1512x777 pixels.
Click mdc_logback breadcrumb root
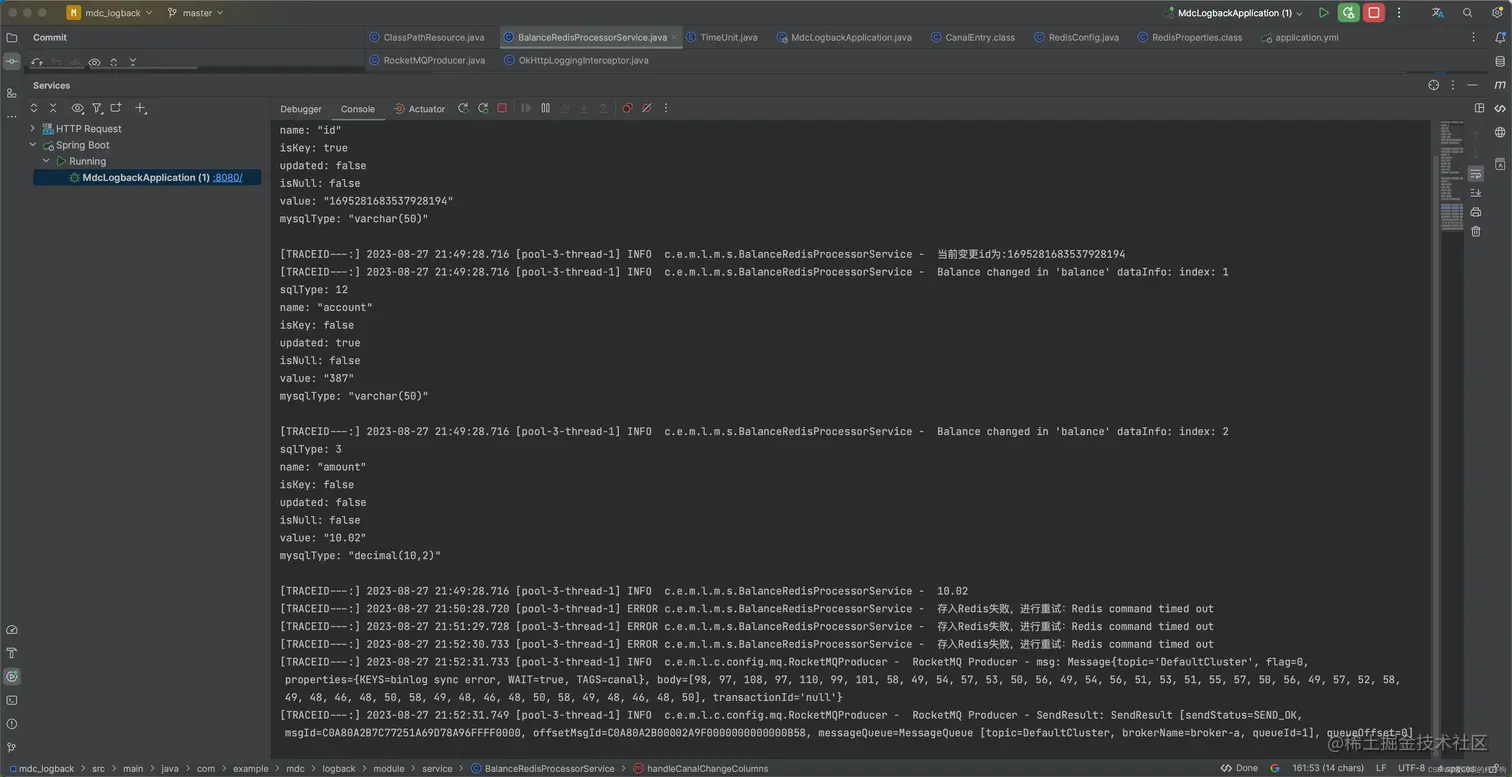pyautogui.click(x=41, y=768)
